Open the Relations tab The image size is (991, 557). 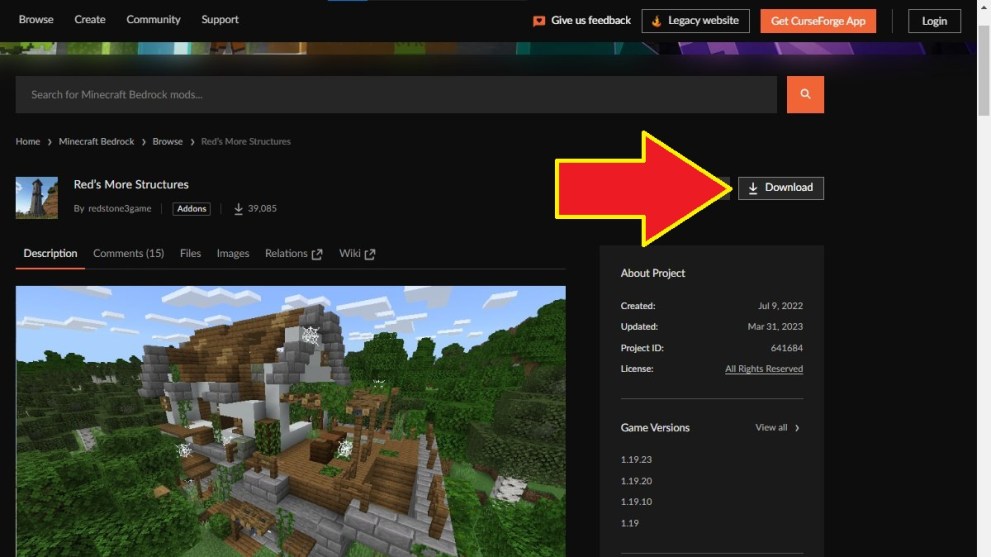pos(293,254)
